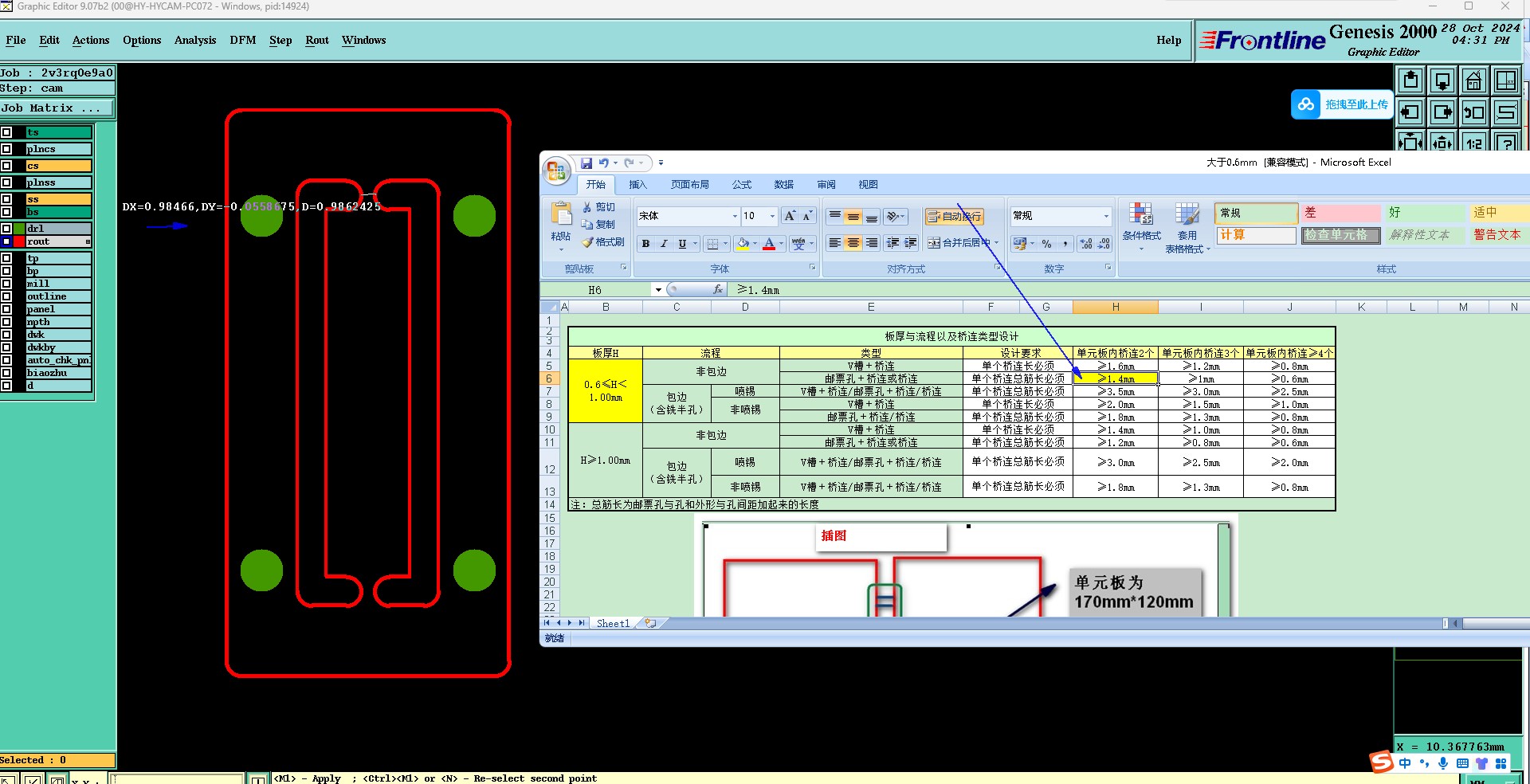Image resolution: width=1530 pixels, height=784 pixels.
Task: Toggle visibility checkbox for the ts layer
Action: click(x=6, y=132)
